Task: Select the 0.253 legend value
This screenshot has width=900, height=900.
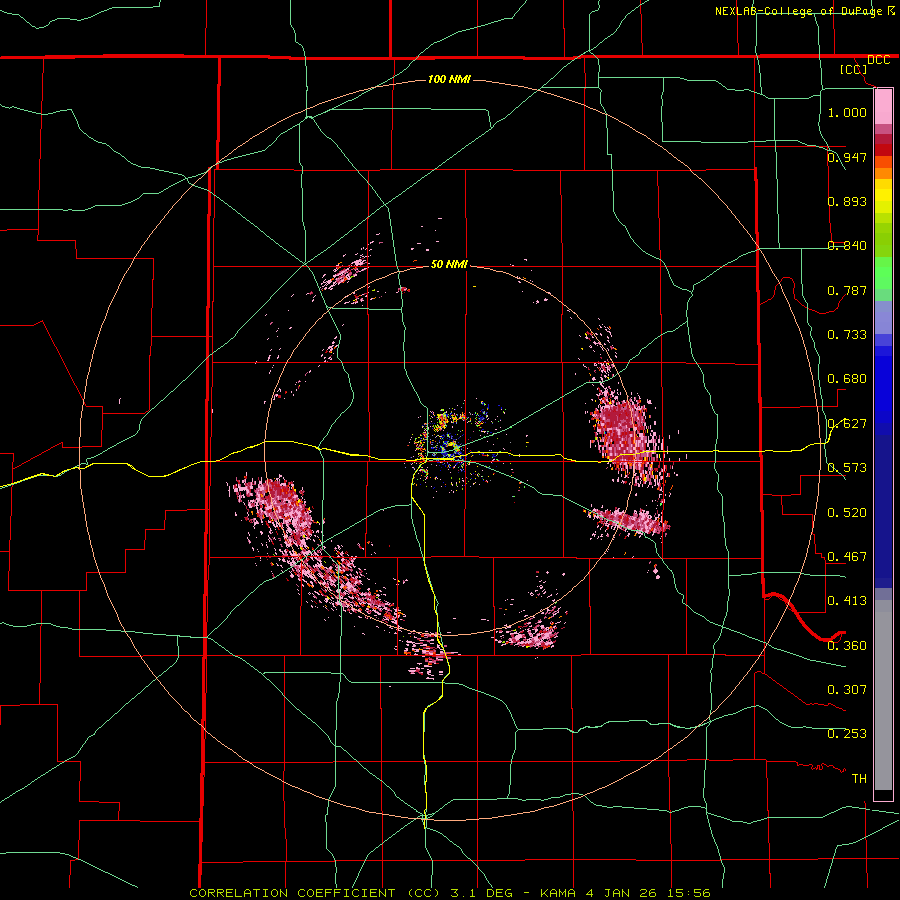Action: click(x=847, y=734)
